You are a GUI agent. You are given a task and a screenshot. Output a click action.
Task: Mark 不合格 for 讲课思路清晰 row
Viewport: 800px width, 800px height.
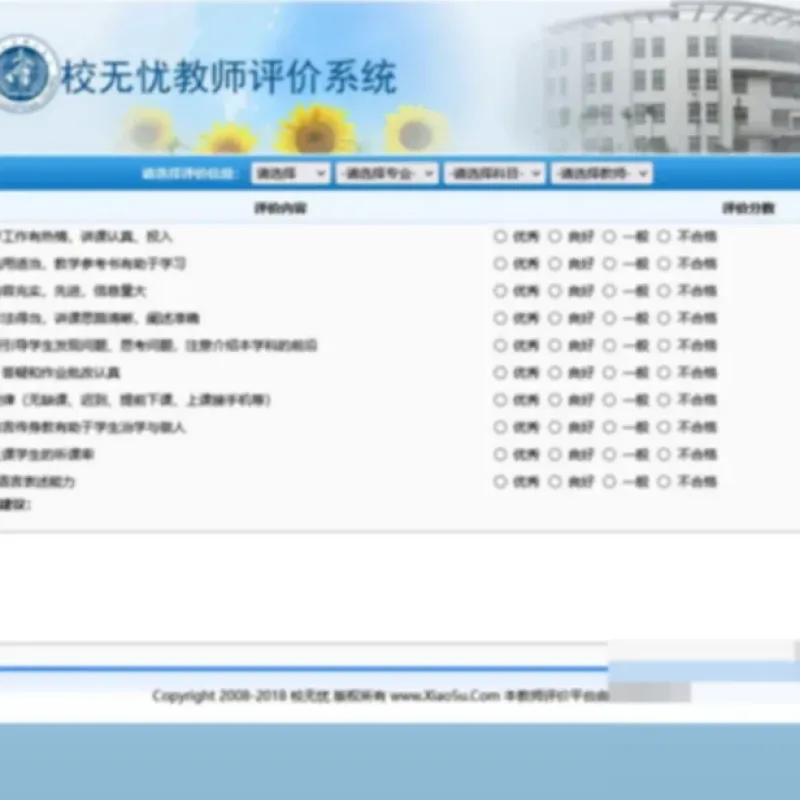[x=663, y=318]
